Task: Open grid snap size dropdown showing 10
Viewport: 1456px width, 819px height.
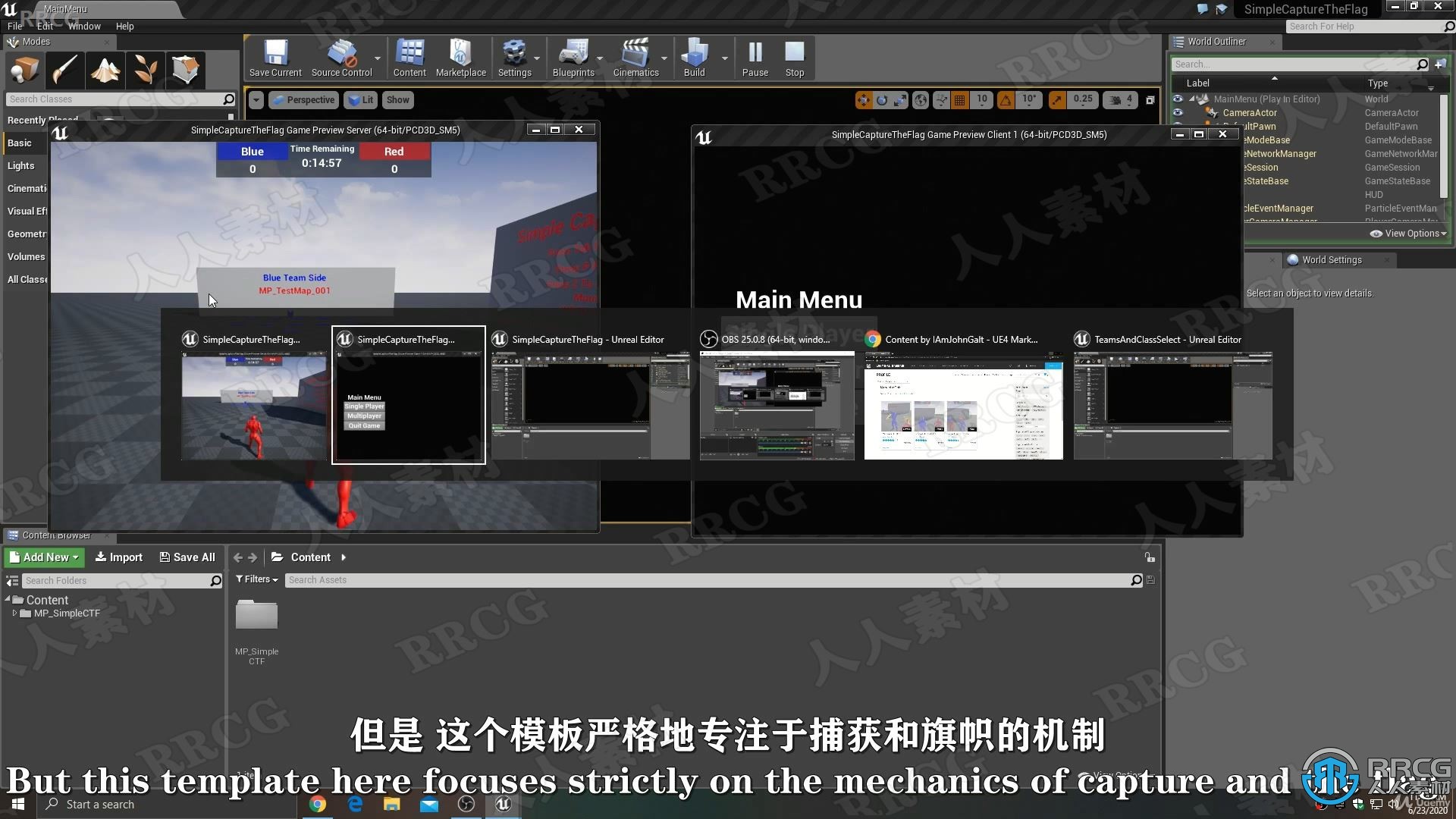Action: tap(982, 99)
